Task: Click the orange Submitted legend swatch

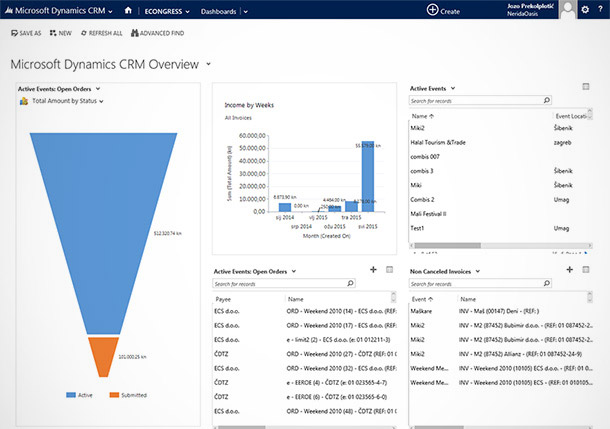Action: pyautogui.click(x=114, y=395)
